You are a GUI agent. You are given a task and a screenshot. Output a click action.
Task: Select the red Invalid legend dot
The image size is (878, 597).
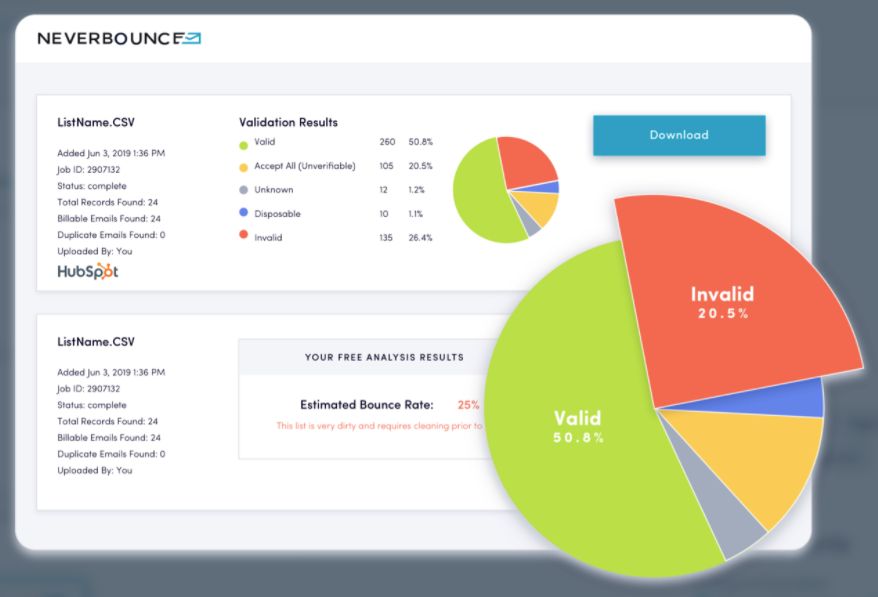[x=242, y=238]
